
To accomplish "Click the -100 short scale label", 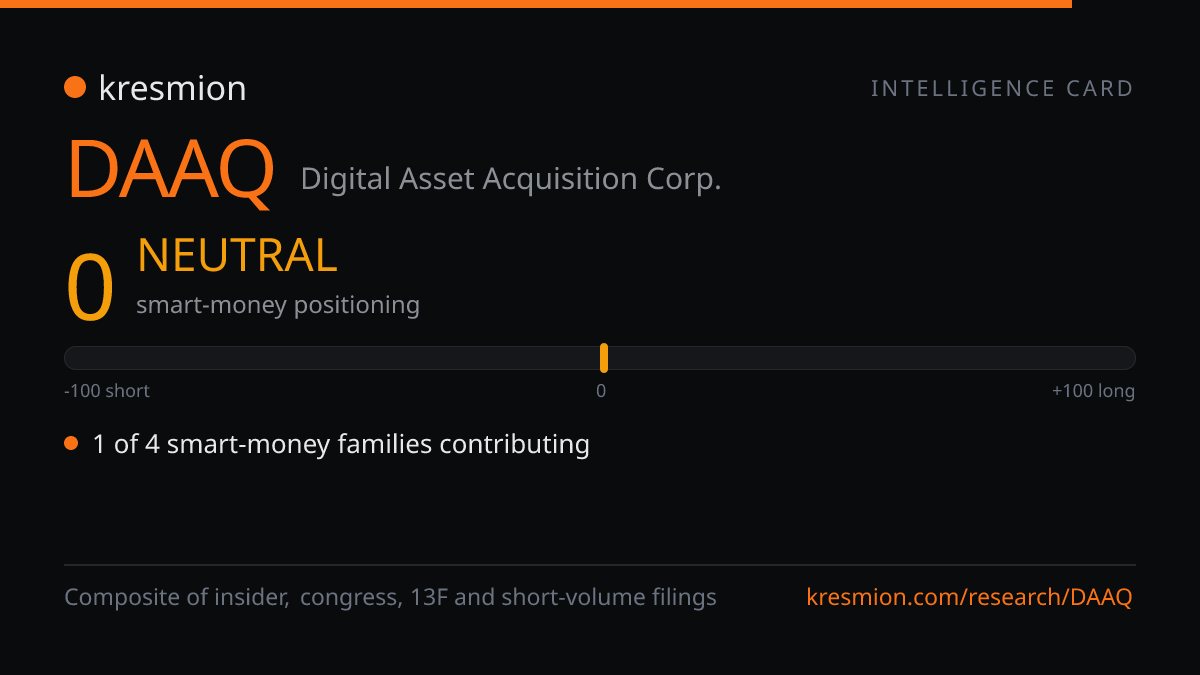I will pos(107,391).
